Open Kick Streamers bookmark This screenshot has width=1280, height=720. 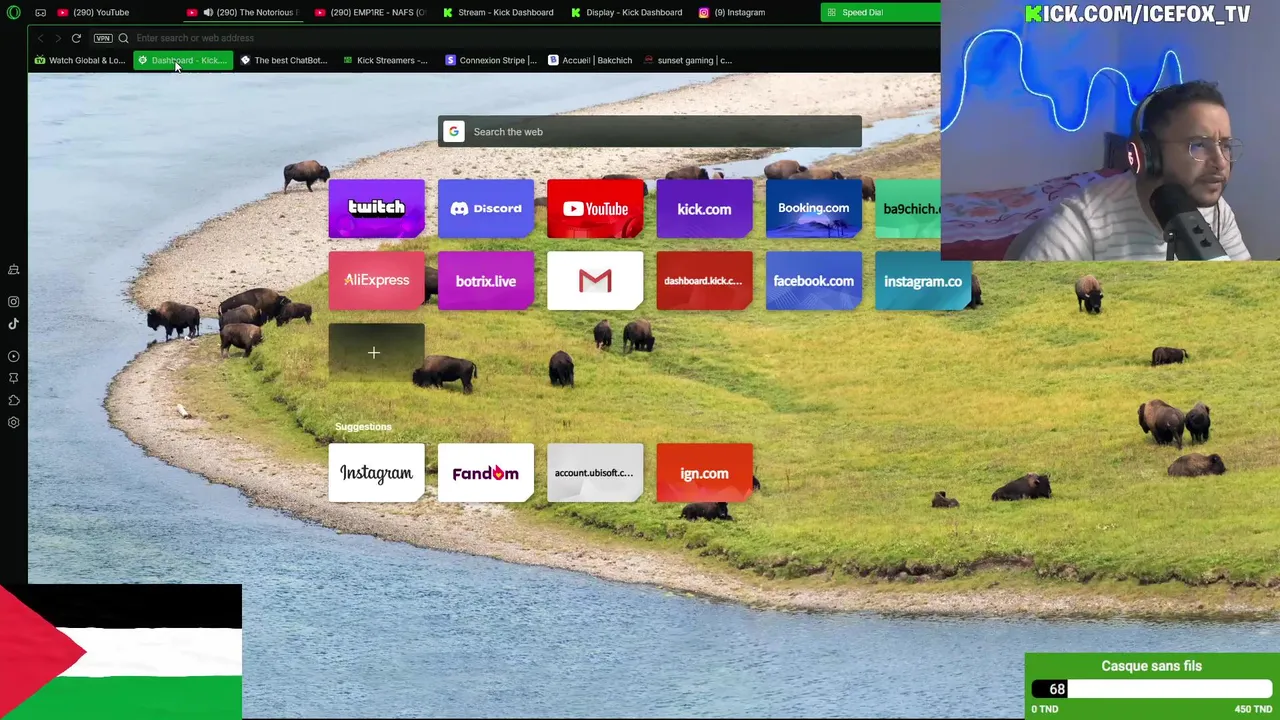coord(385,60)
